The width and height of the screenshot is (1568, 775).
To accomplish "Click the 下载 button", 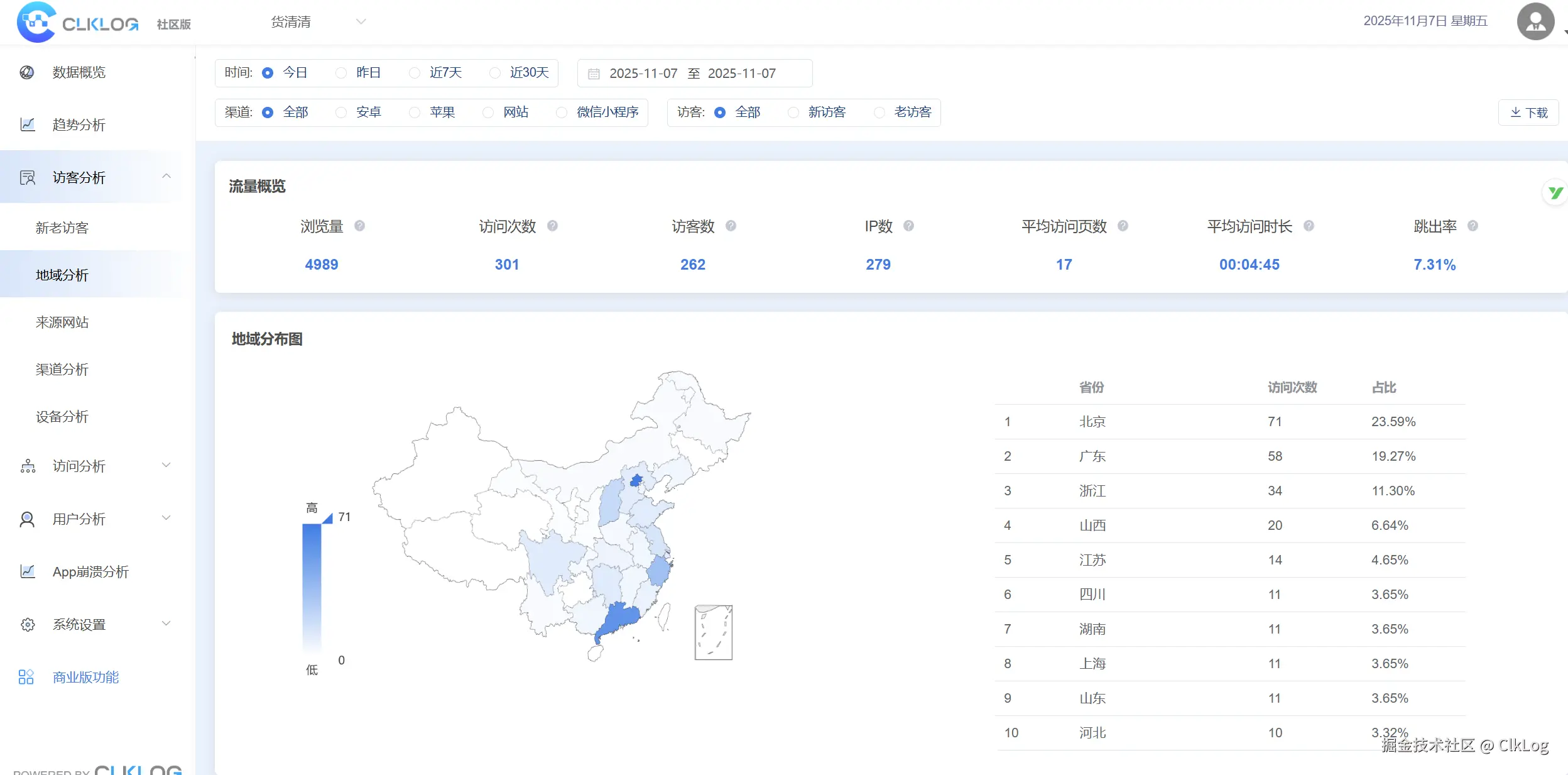I will pos(1528,113).
